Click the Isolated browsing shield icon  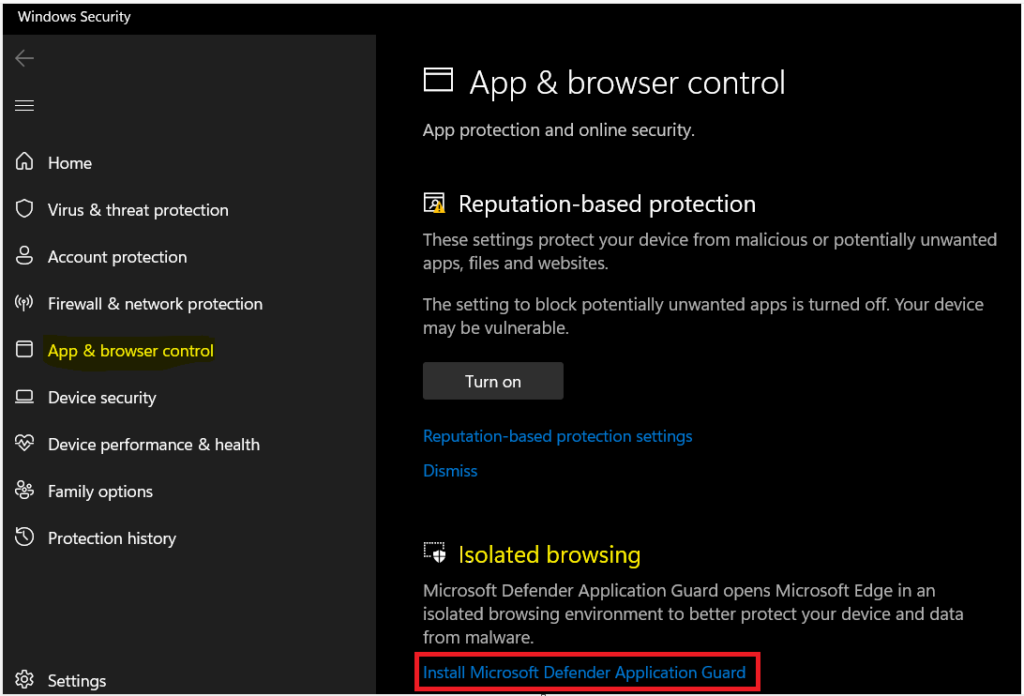[x=434, y=553]
